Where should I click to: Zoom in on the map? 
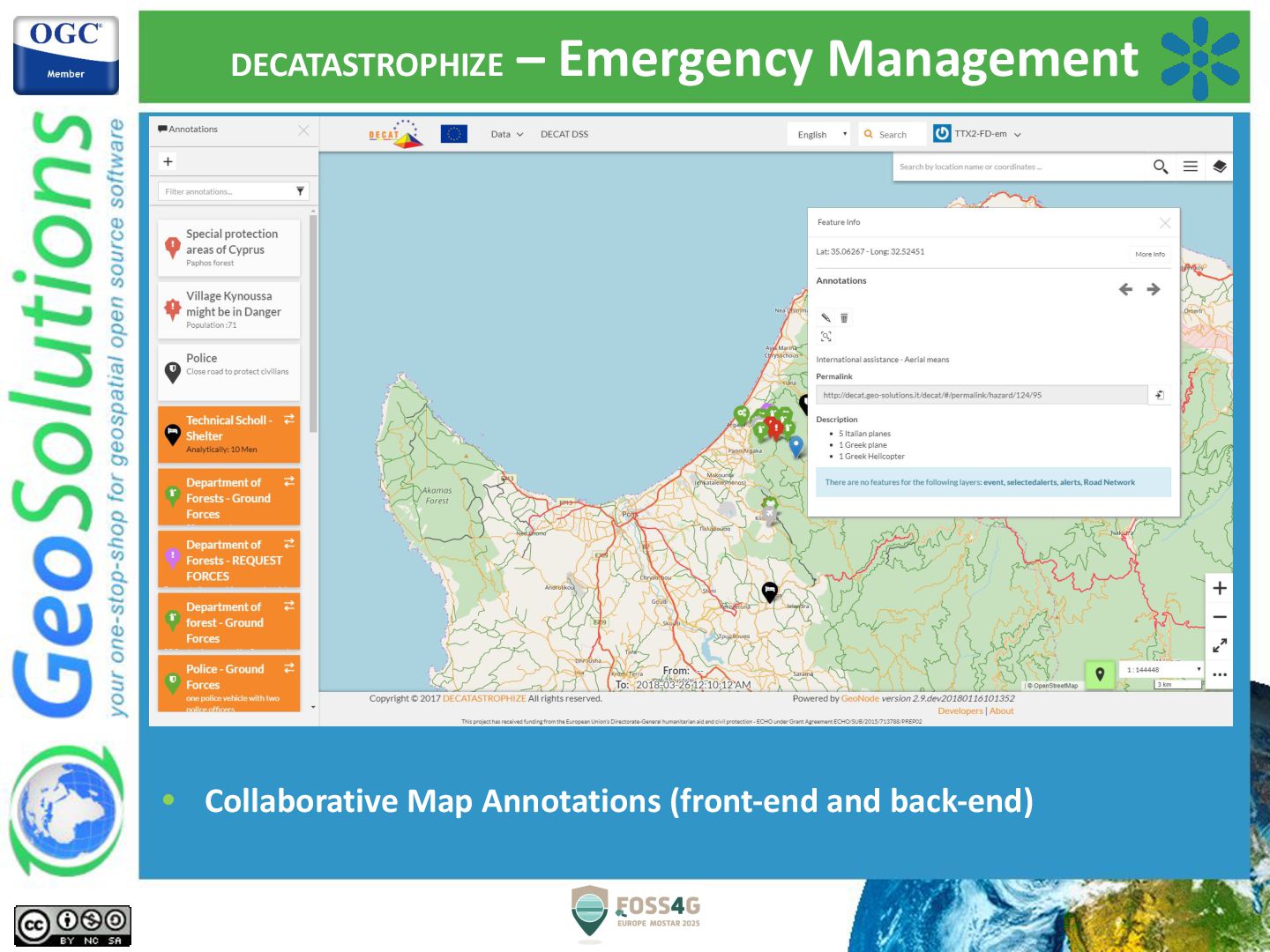[1220, 588]
